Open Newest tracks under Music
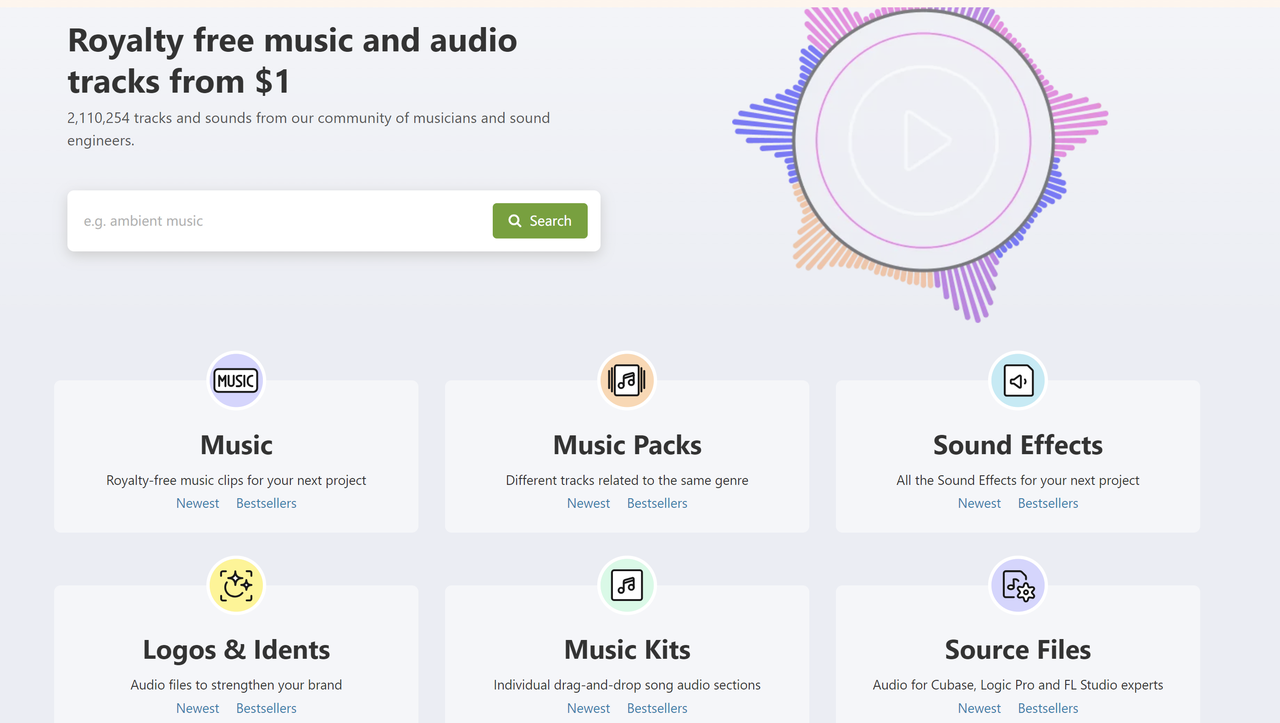 197,503
